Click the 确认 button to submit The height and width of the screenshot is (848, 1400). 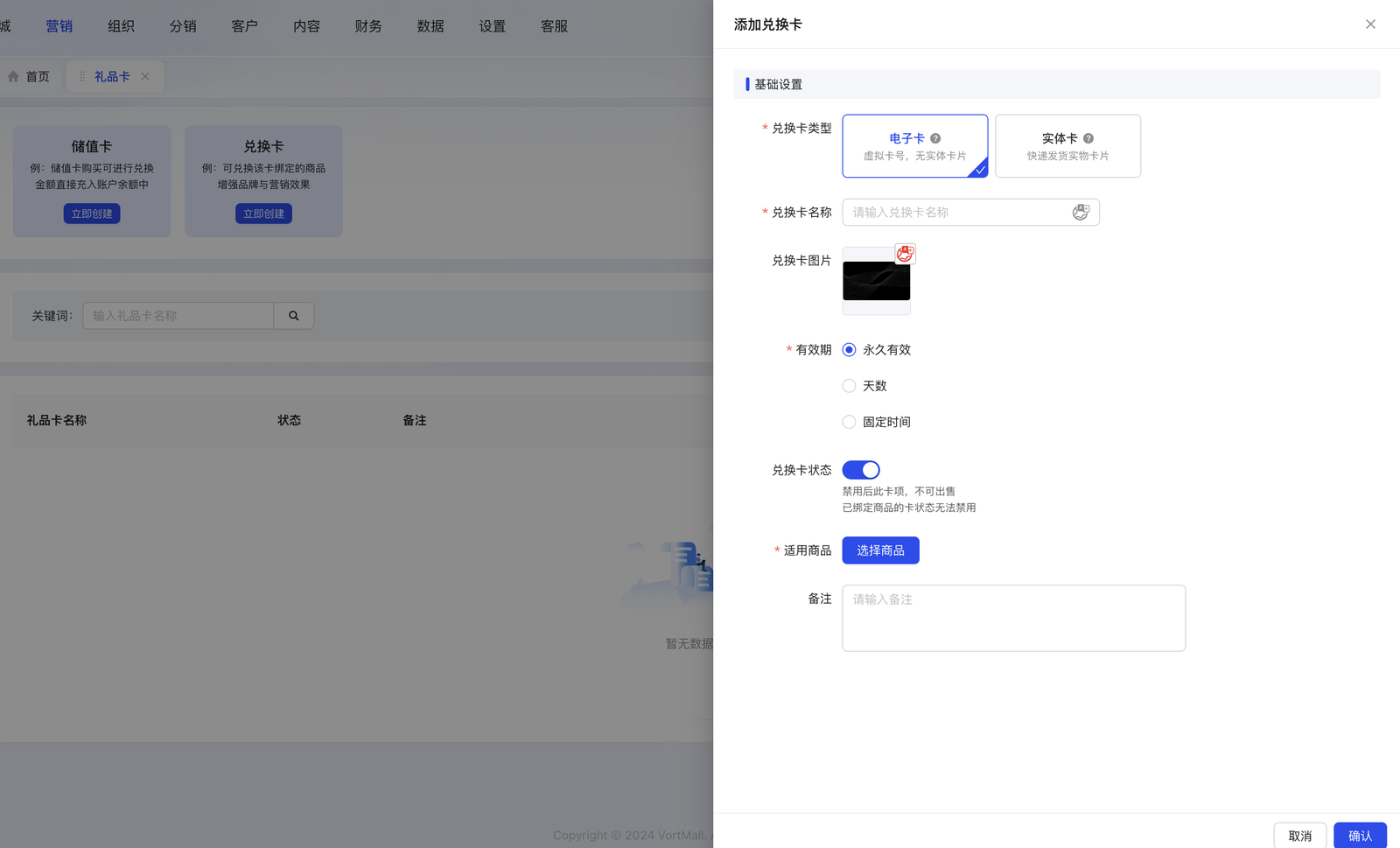[1360, 836]
